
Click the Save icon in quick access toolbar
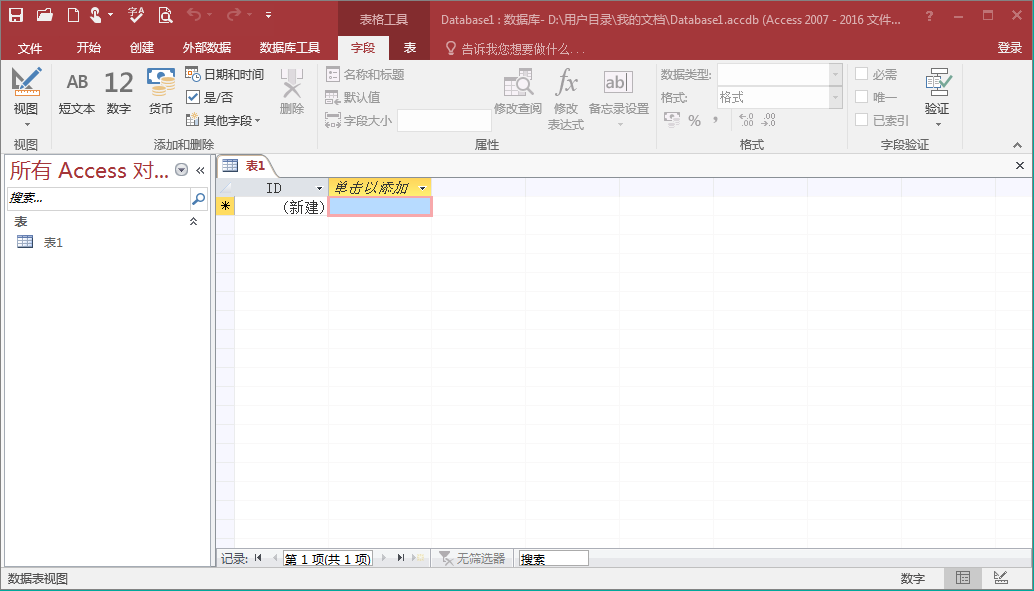point(16,15)
